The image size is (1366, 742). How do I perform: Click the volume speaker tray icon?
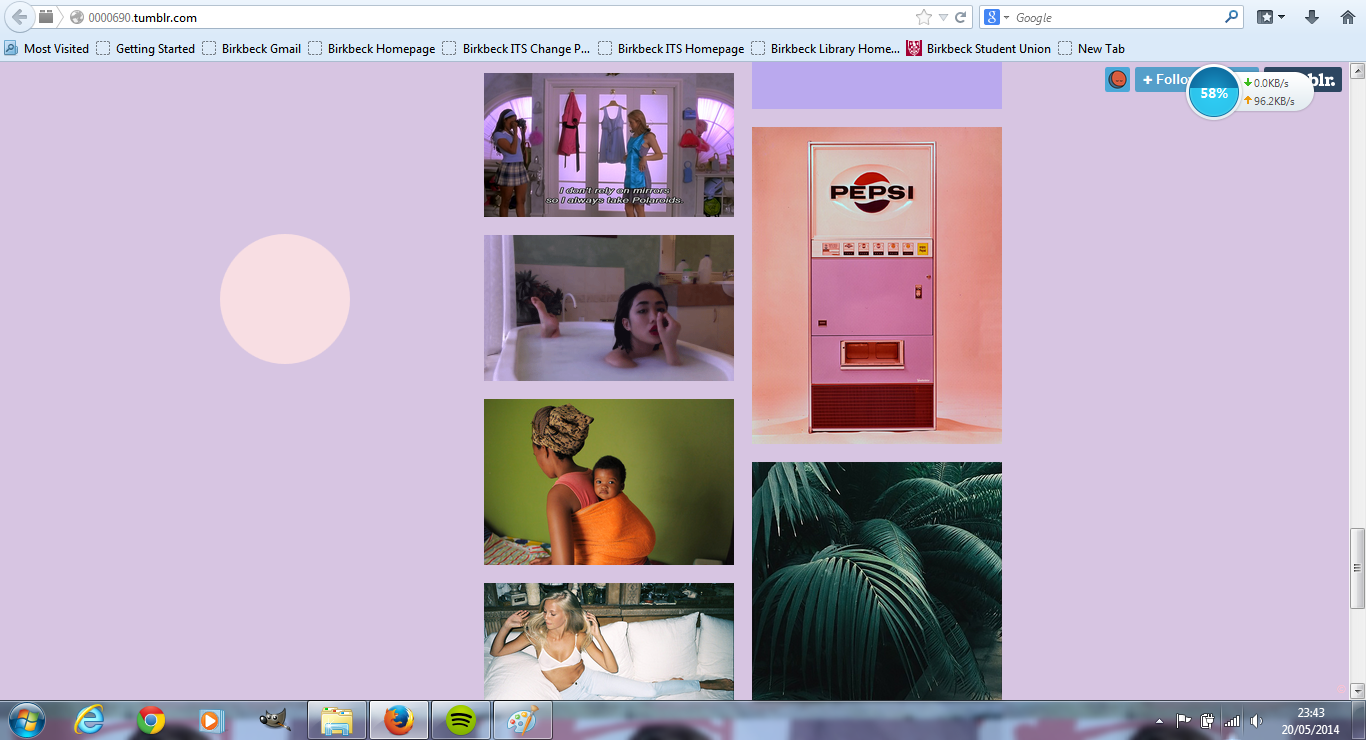click(x=1256, y=721)
